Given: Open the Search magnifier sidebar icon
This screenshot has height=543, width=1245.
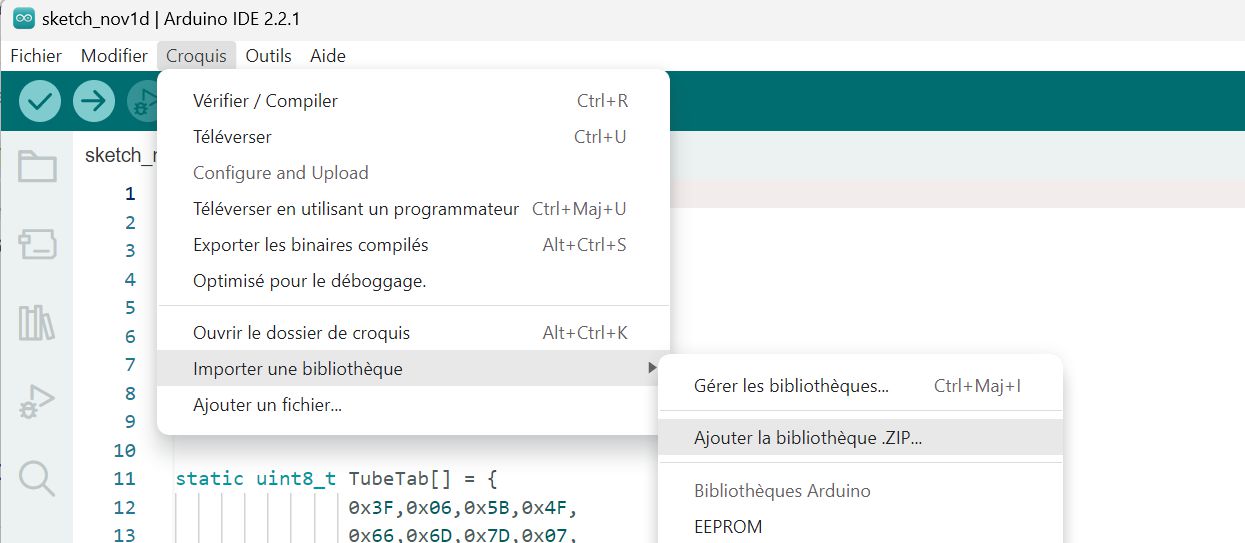Looking at the screenshot, I should coord(37,478).
